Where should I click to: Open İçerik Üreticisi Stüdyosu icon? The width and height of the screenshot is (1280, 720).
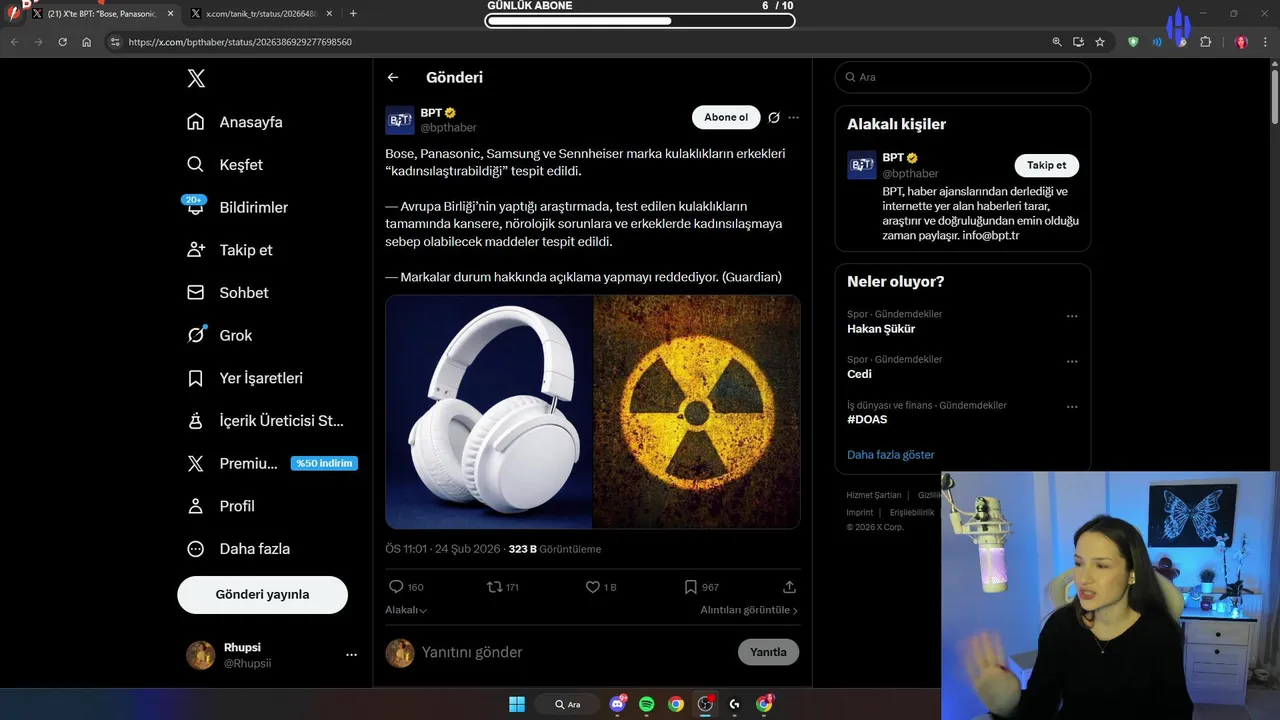tap(196, 421)
